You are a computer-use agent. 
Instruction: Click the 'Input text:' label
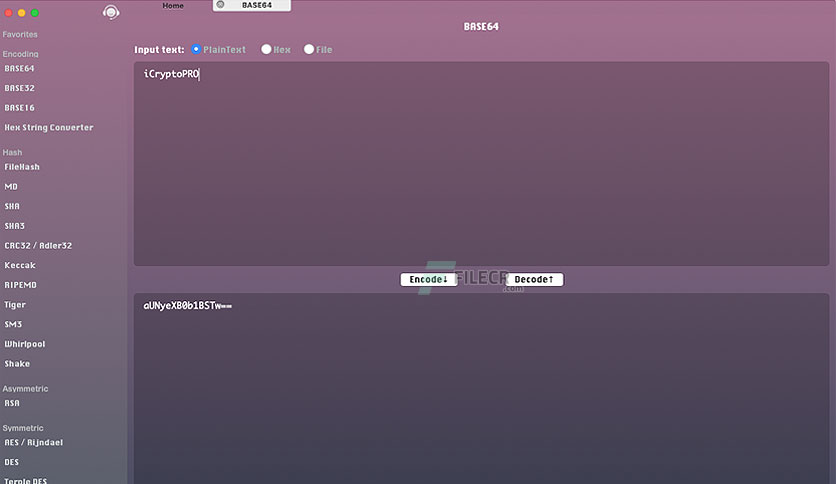159,50
